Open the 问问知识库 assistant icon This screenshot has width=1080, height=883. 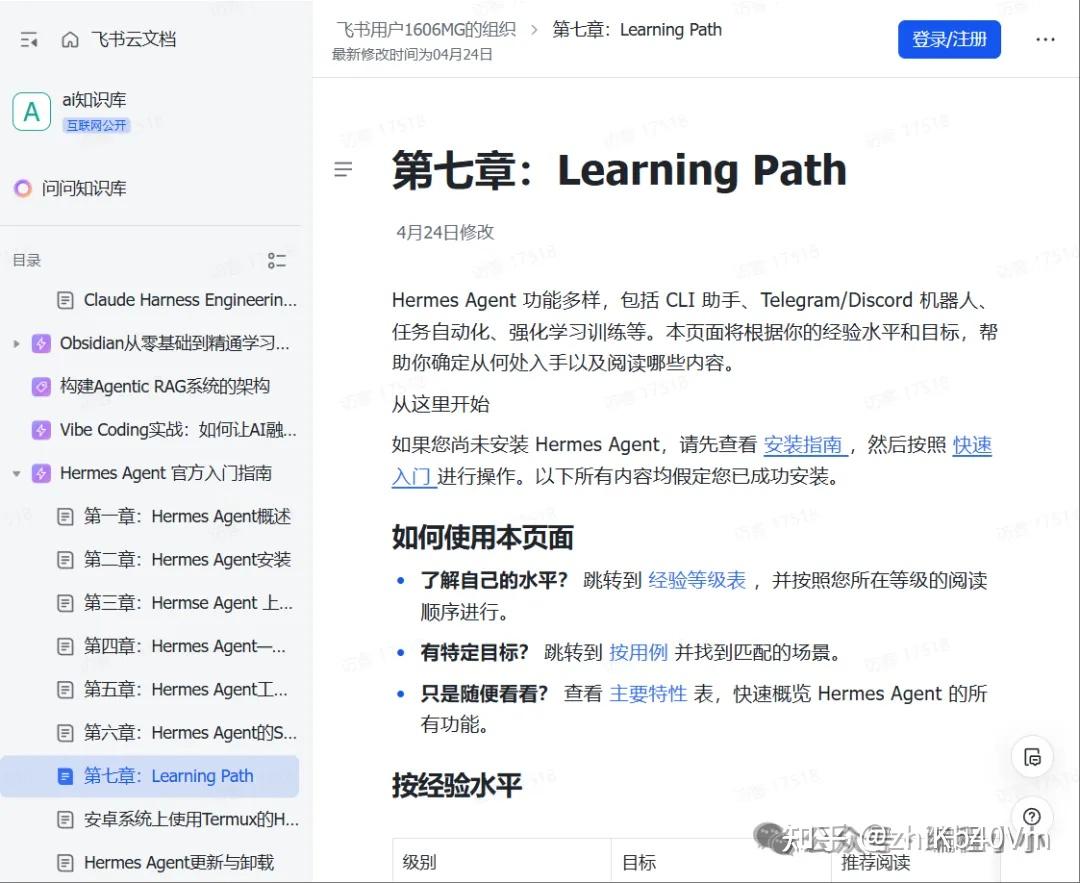pyautogui.click(x=23, y=188)
